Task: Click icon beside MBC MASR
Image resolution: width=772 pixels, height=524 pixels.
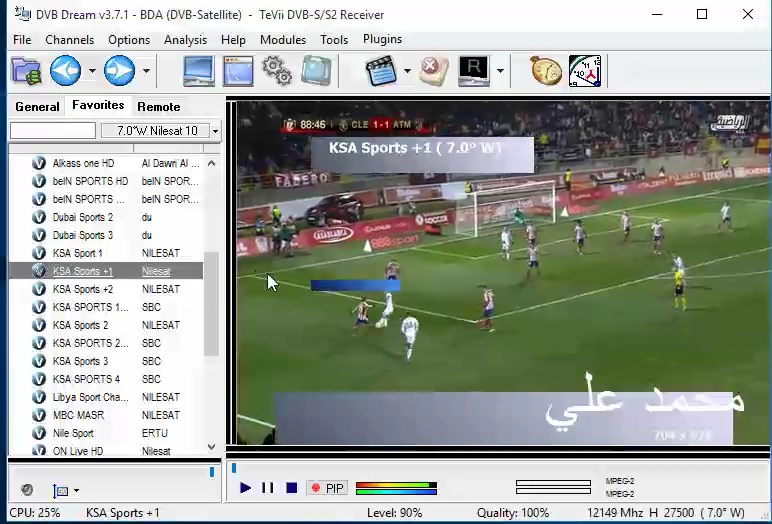Action: [39, 415]
